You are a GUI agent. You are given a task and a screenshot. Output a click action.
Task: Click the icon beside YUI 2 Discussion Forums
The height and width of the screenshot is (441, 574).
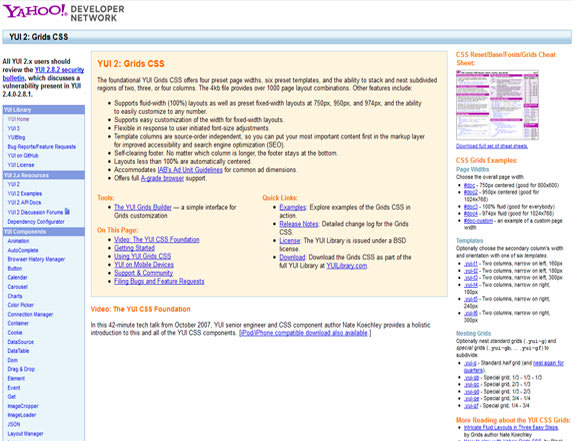(x=67, y=212)
